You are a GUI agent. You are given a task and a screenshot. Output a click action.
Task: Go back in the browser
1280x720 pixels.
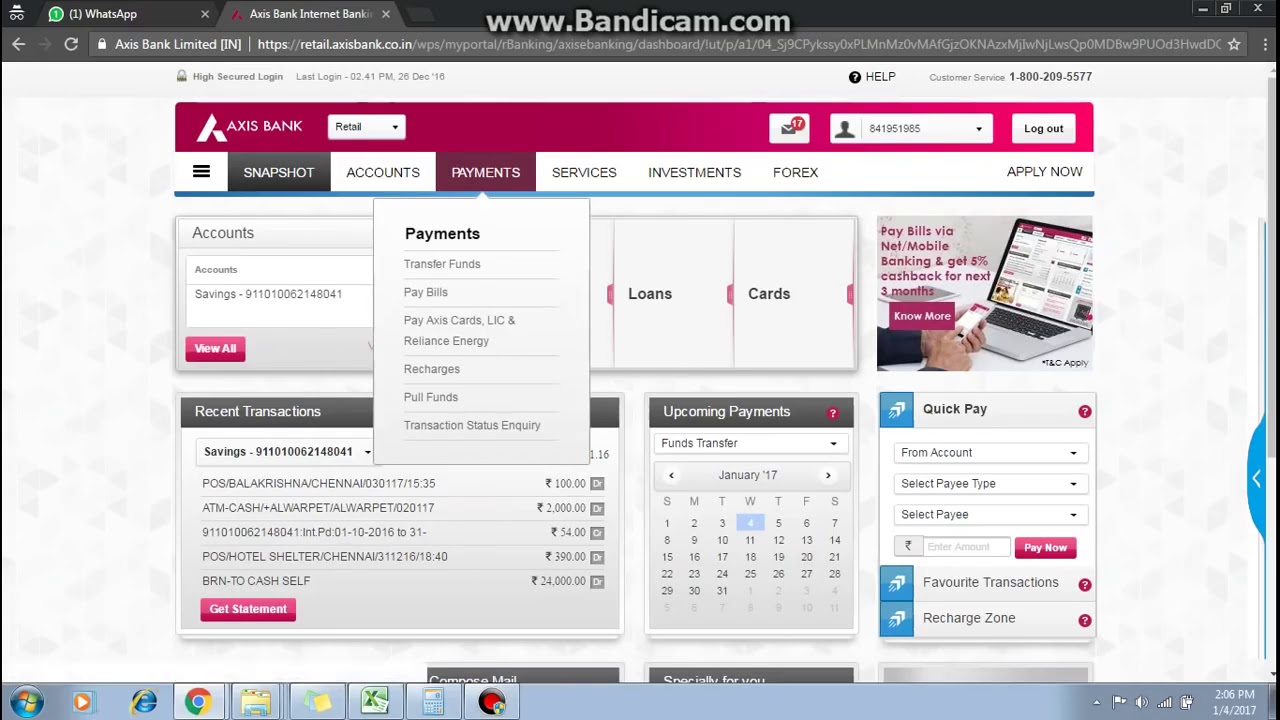pos(18,44)
